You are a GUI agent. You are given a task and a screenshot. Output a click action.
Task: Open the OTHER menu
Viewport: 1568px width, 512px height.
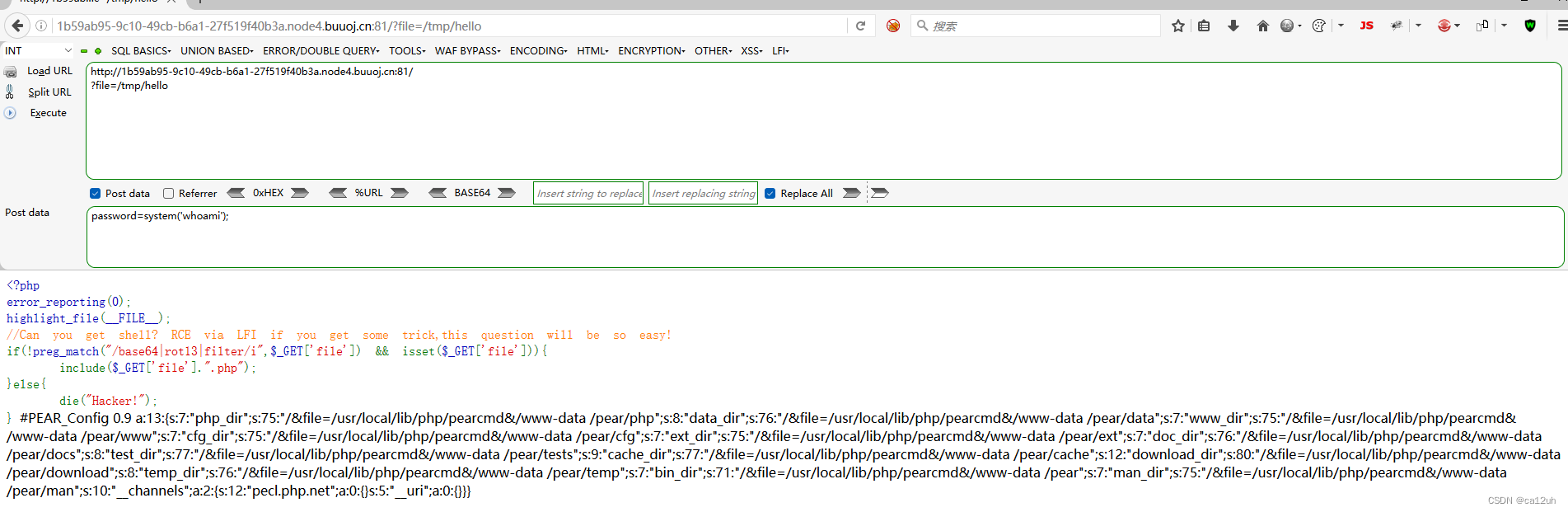click(x=714, y=51)
